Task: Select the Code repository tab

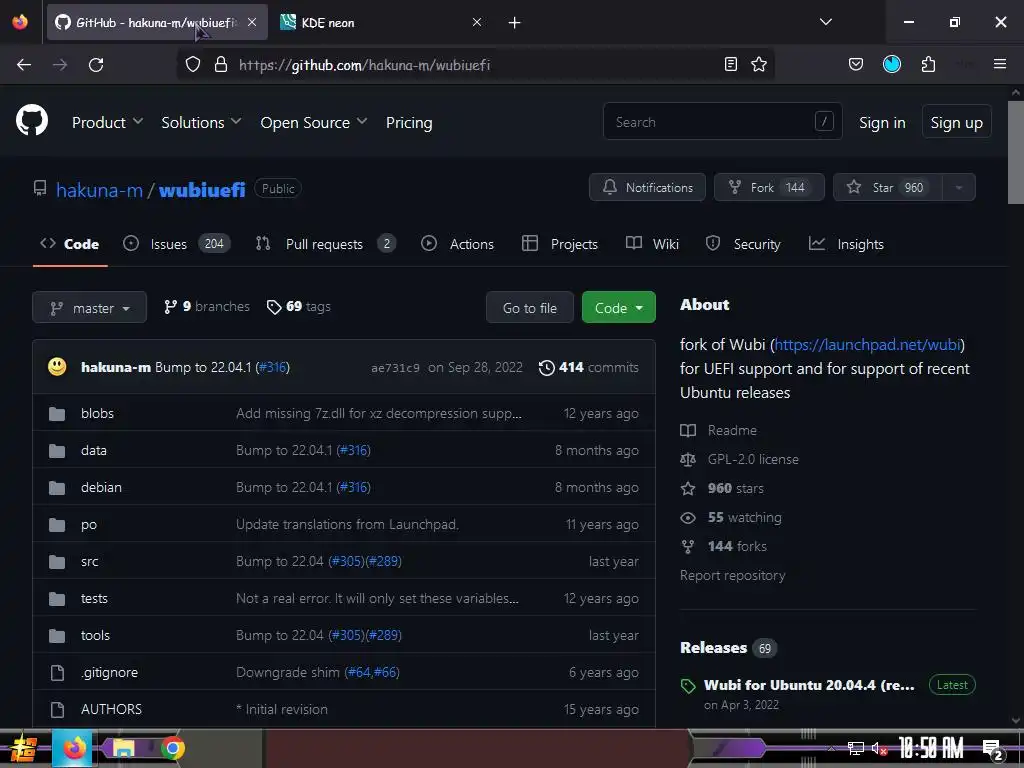Action: [70, 244]
